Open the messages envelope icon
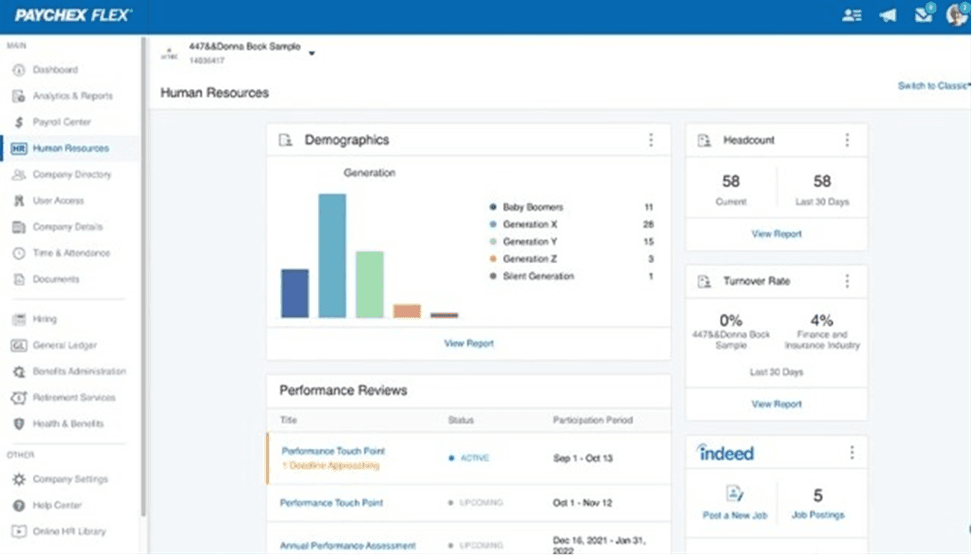The height and width of the screenshot is (558, 979). [923, 15]
